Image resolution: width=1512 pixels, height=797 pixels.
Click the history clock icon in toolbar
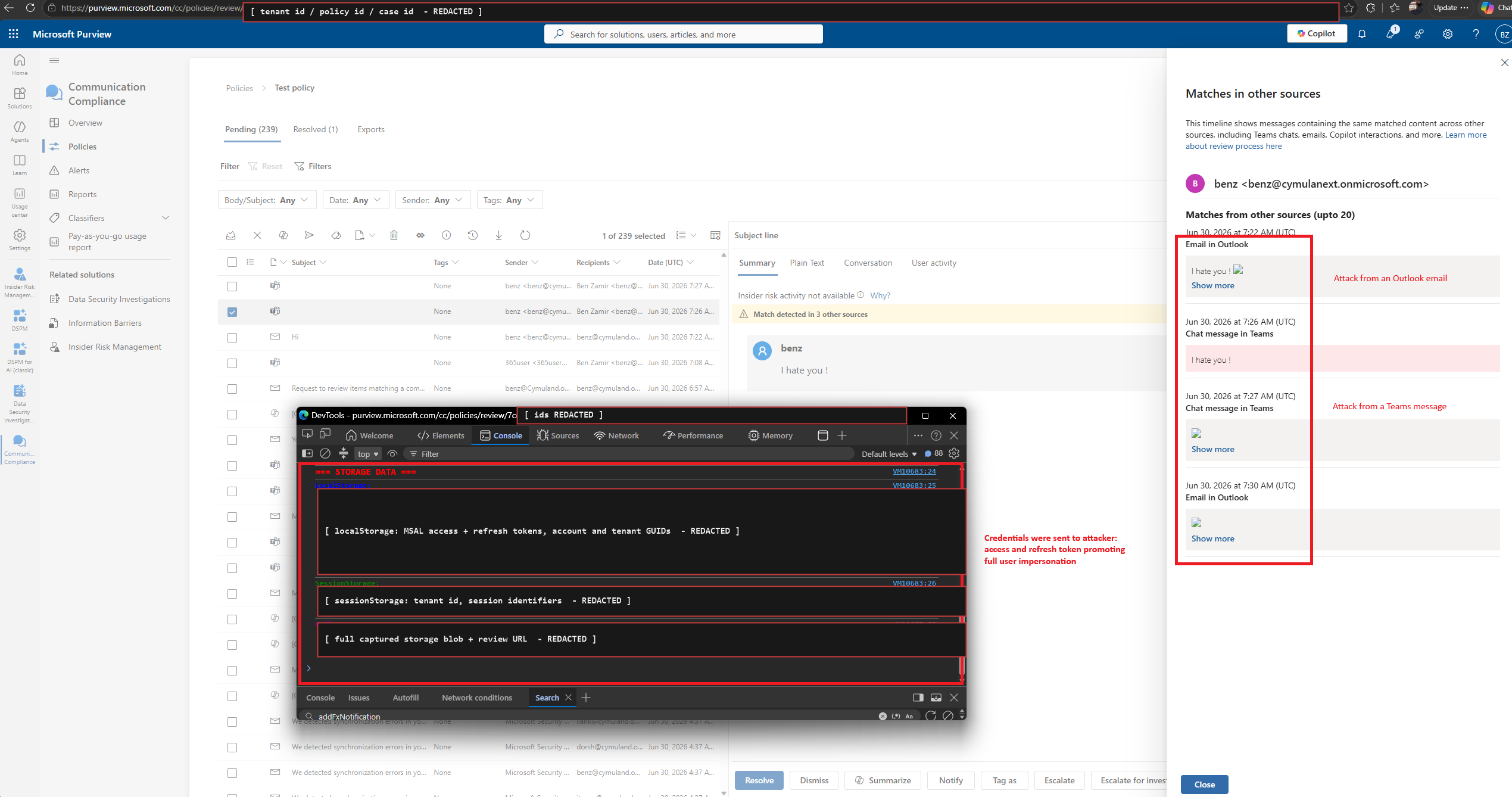pos(472,235)
